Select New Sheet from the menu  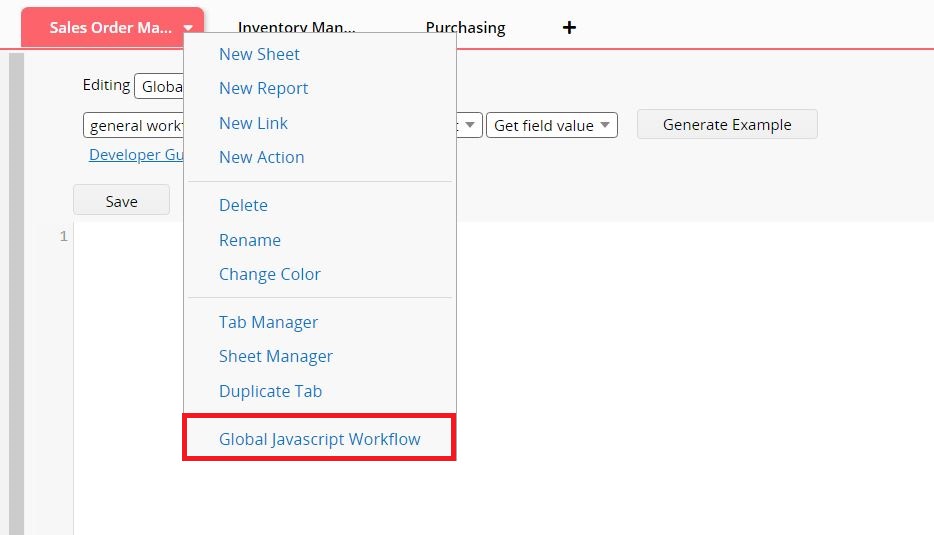(259, 54)
